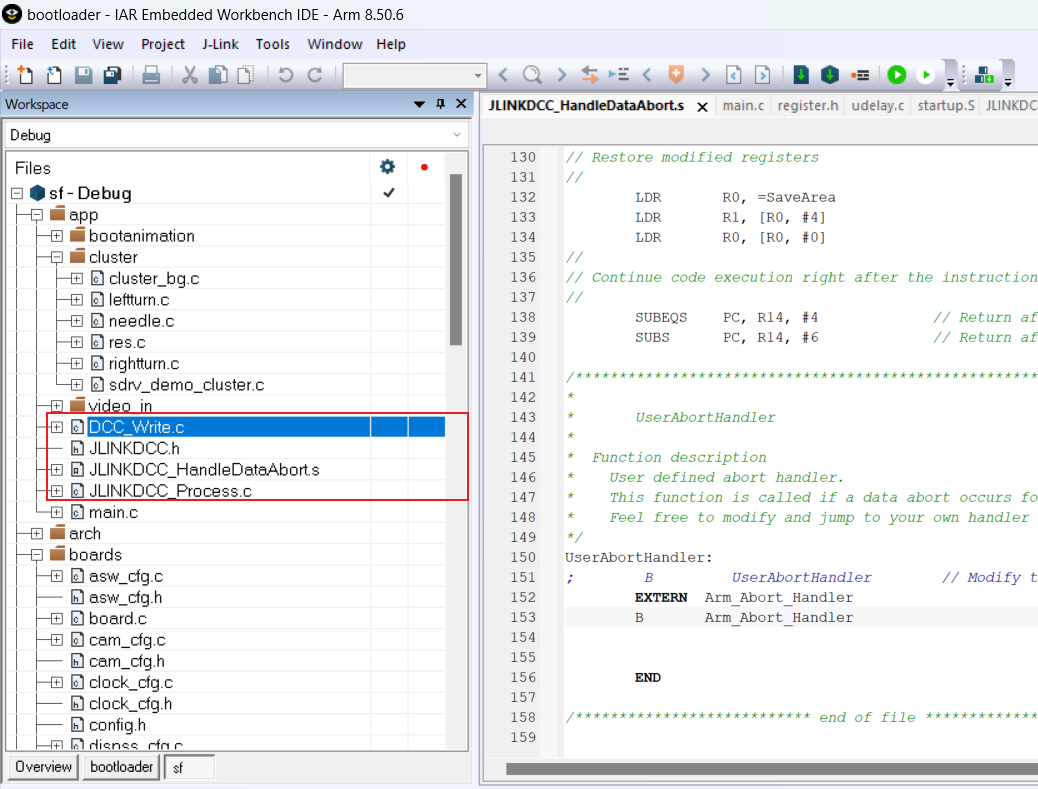Expand the DCC_Write.c tree node
1038x789 pixels.
pyautogui.click(x=57, y=426)
